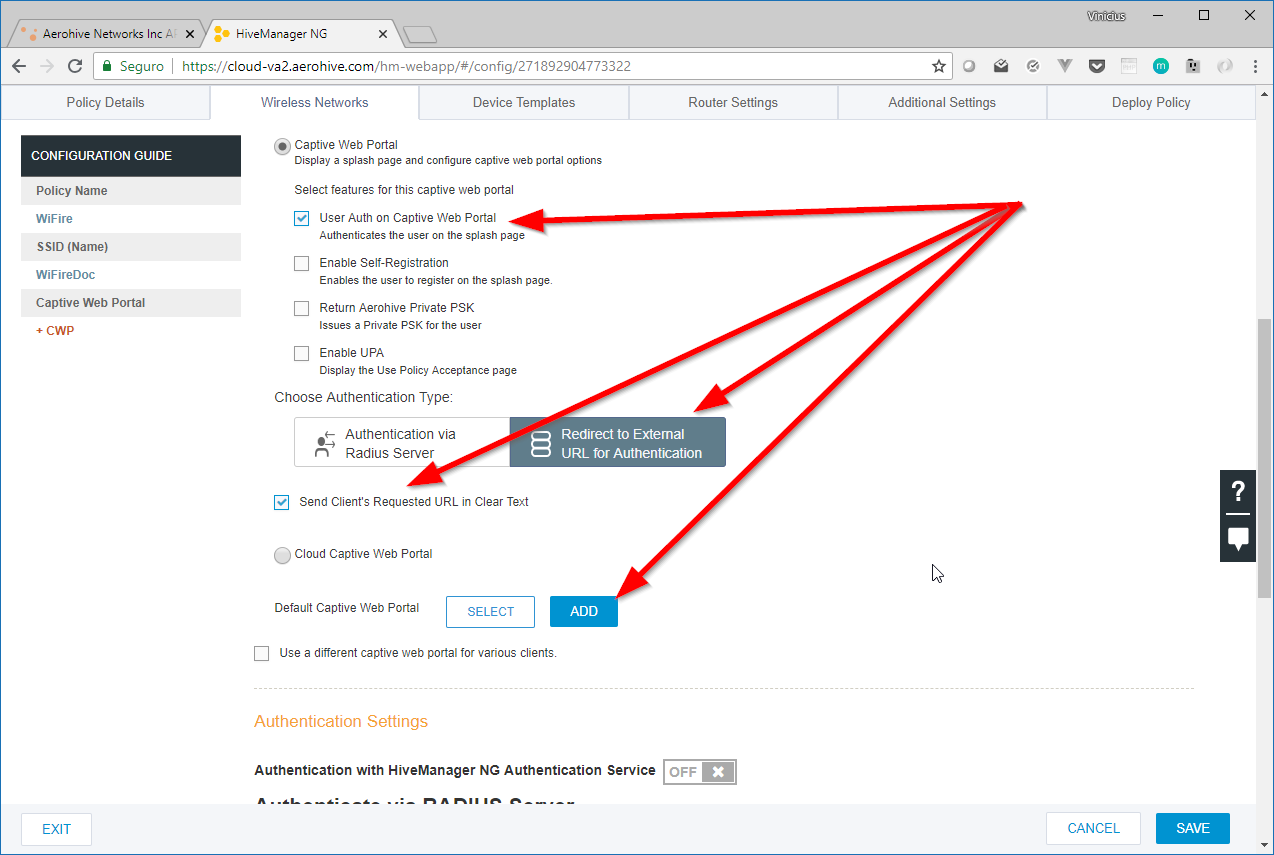This screenshot has width=1274, height=855.
Task: Open the envelope checkmark extension icon
Action: (x=1001, y=66)
